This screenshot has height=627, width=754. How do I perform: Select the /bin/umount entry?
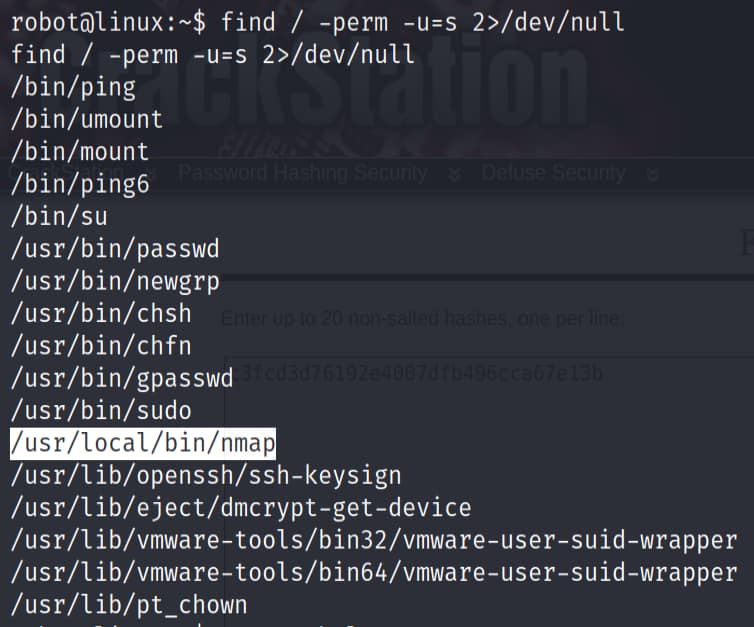pos(86,119)
